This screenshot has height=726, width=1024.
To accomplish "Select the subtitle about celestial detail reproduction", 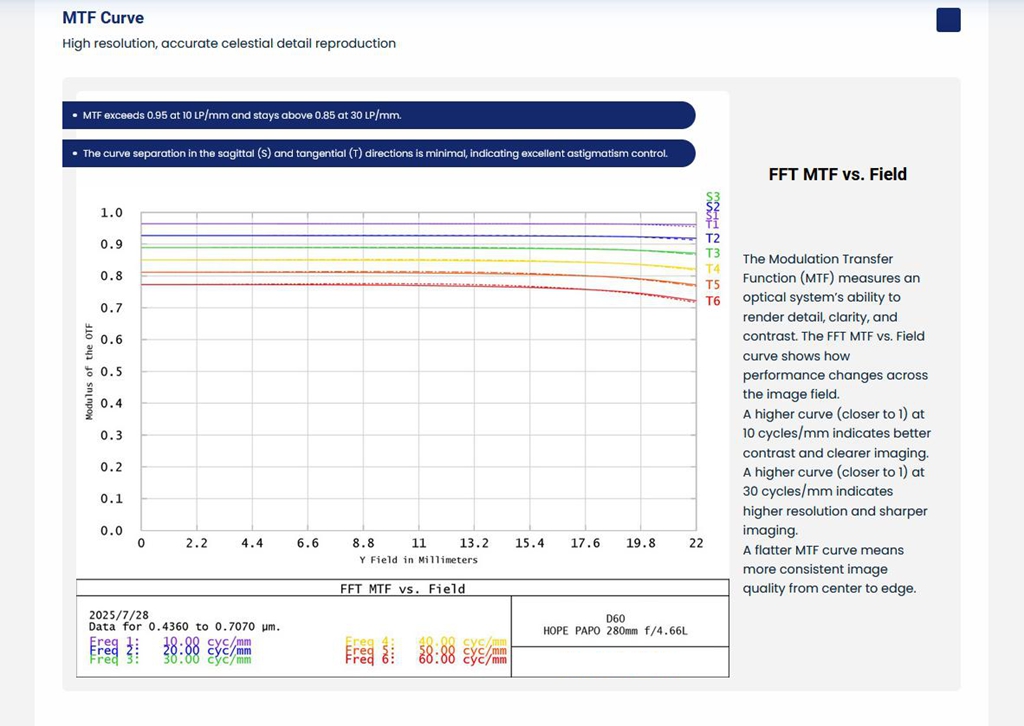I will [229, 43].
